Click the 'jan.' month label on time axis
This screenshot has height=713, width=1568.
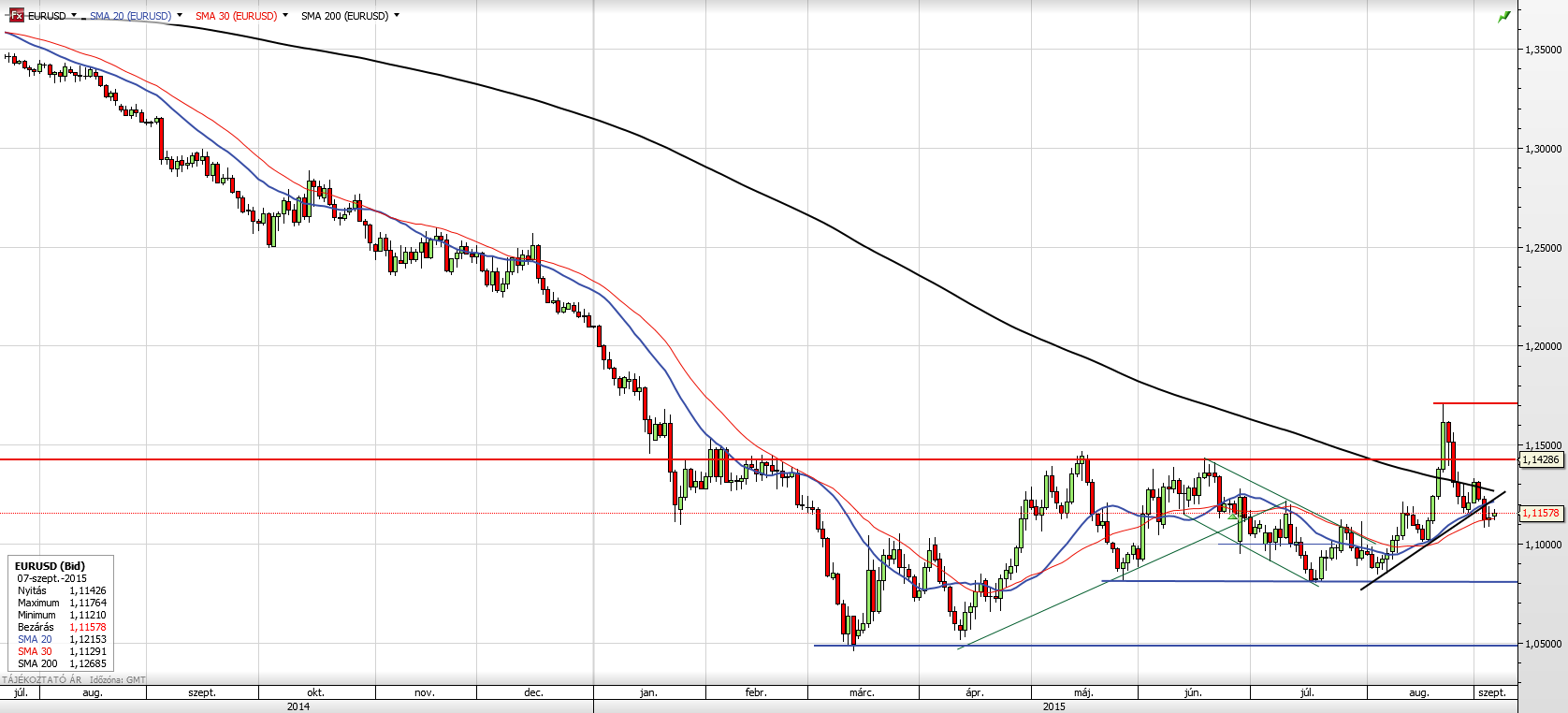pyautogui.click(x=648, y=692)
